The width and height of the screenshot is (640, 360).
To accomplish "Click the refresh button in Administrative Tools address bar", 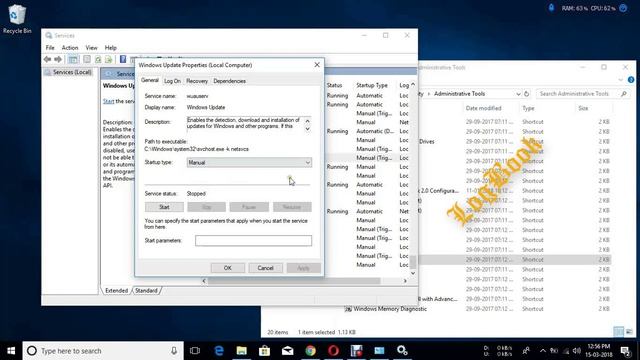I will 527,94.
